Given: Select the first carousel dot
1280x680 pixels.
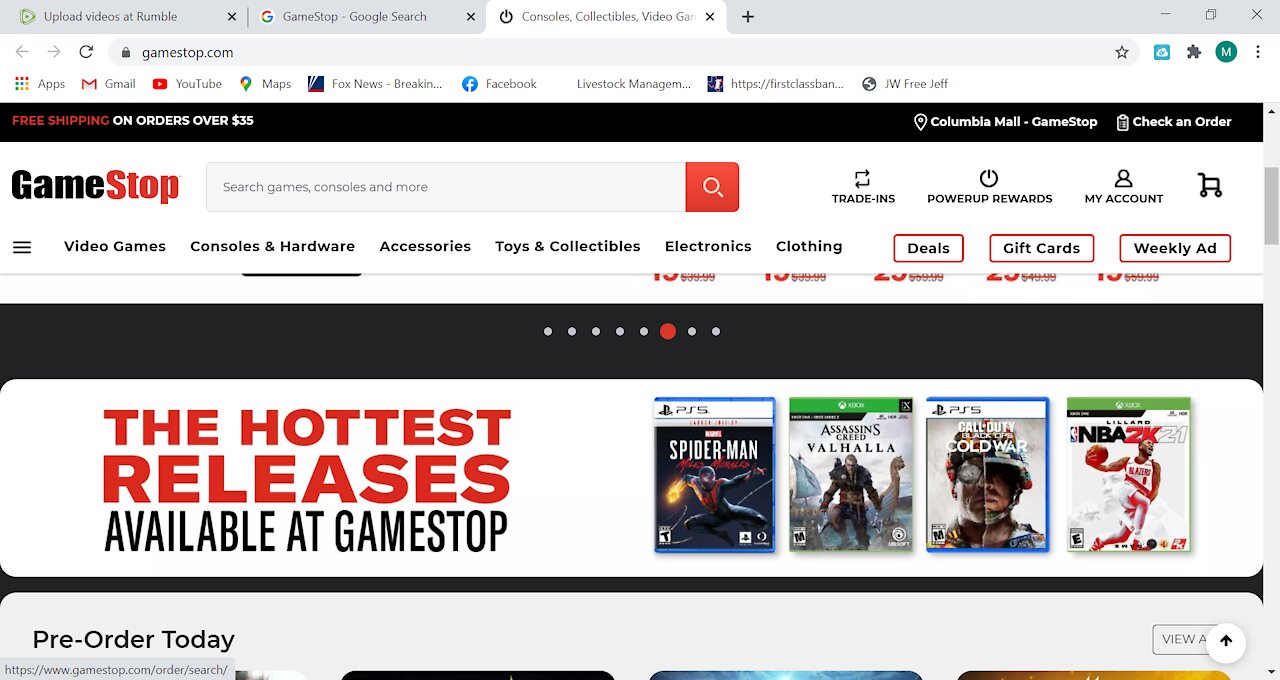Looking at the screenshot, I should 548,332.
